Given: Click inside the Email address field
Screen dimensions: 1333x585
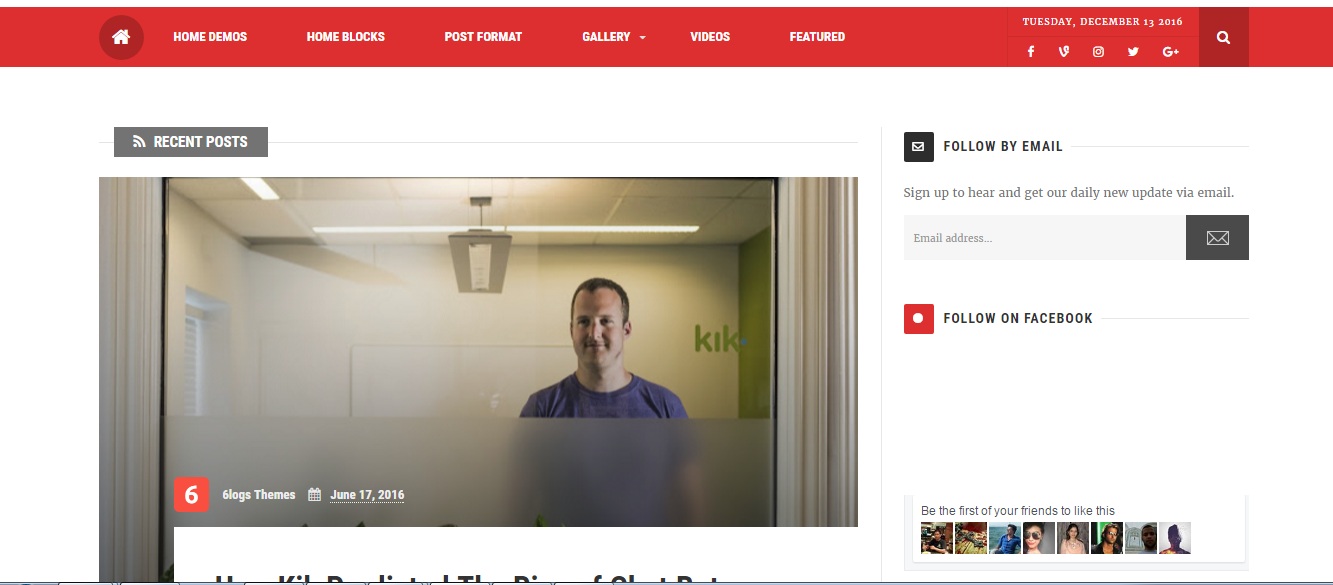Looking at the screenshot, I should (x=1045, y=238).
